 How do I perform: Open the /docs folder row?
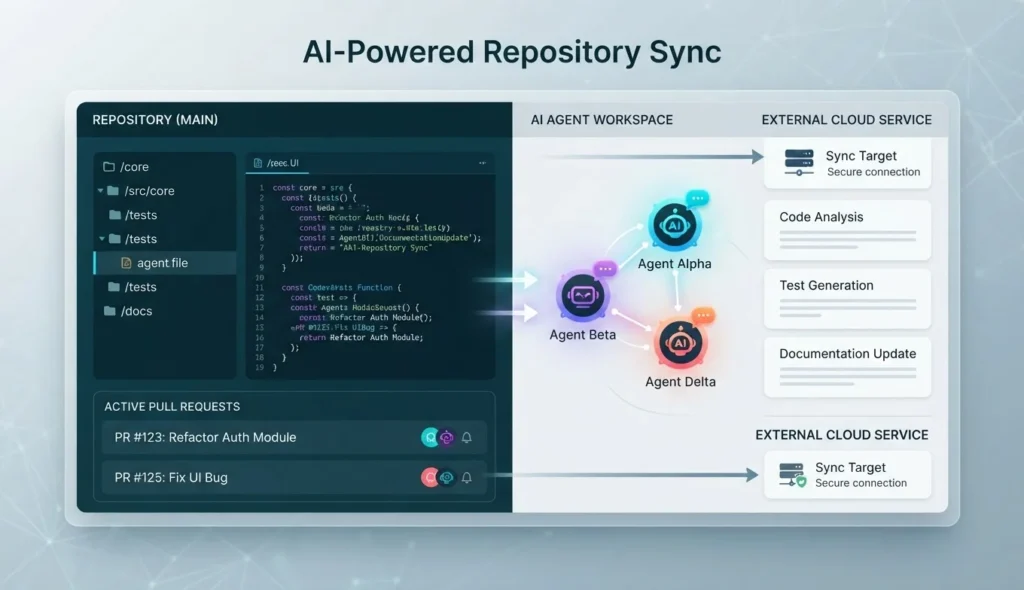[x=165, y=311]
